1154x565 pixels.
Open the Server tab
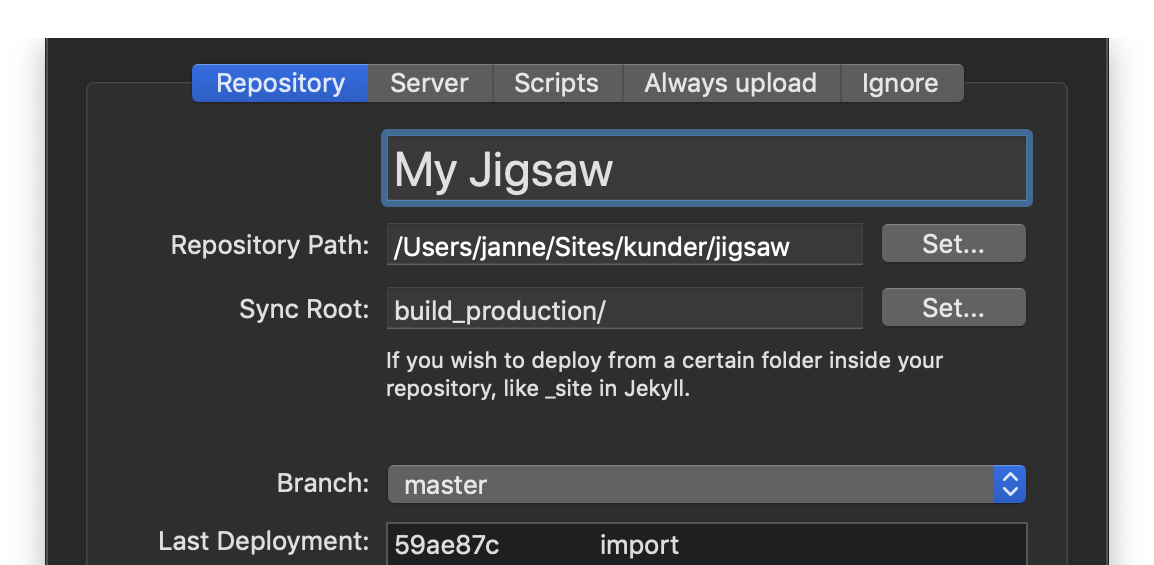[430, 83]
